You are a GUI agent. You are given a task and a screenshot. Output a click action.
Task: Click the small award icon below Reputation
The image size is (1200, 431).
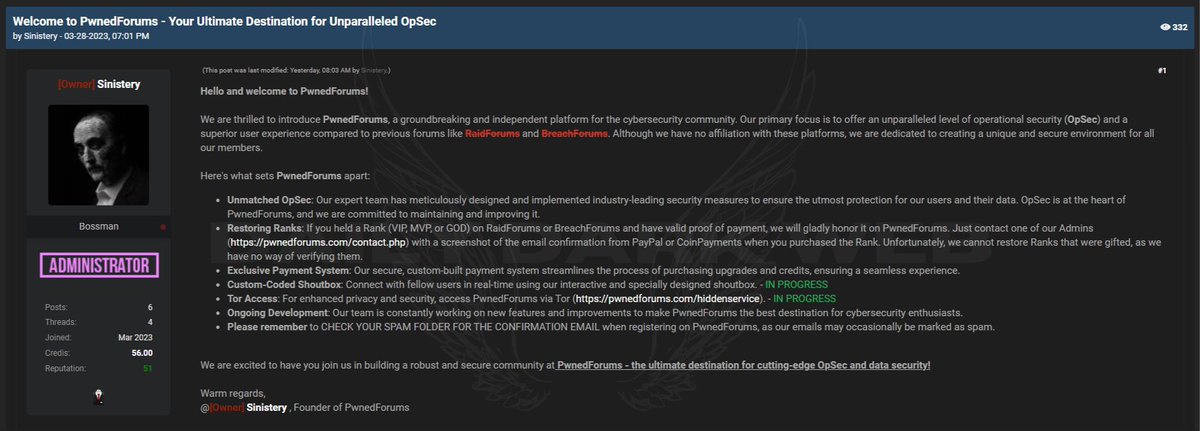pos(99,395)
